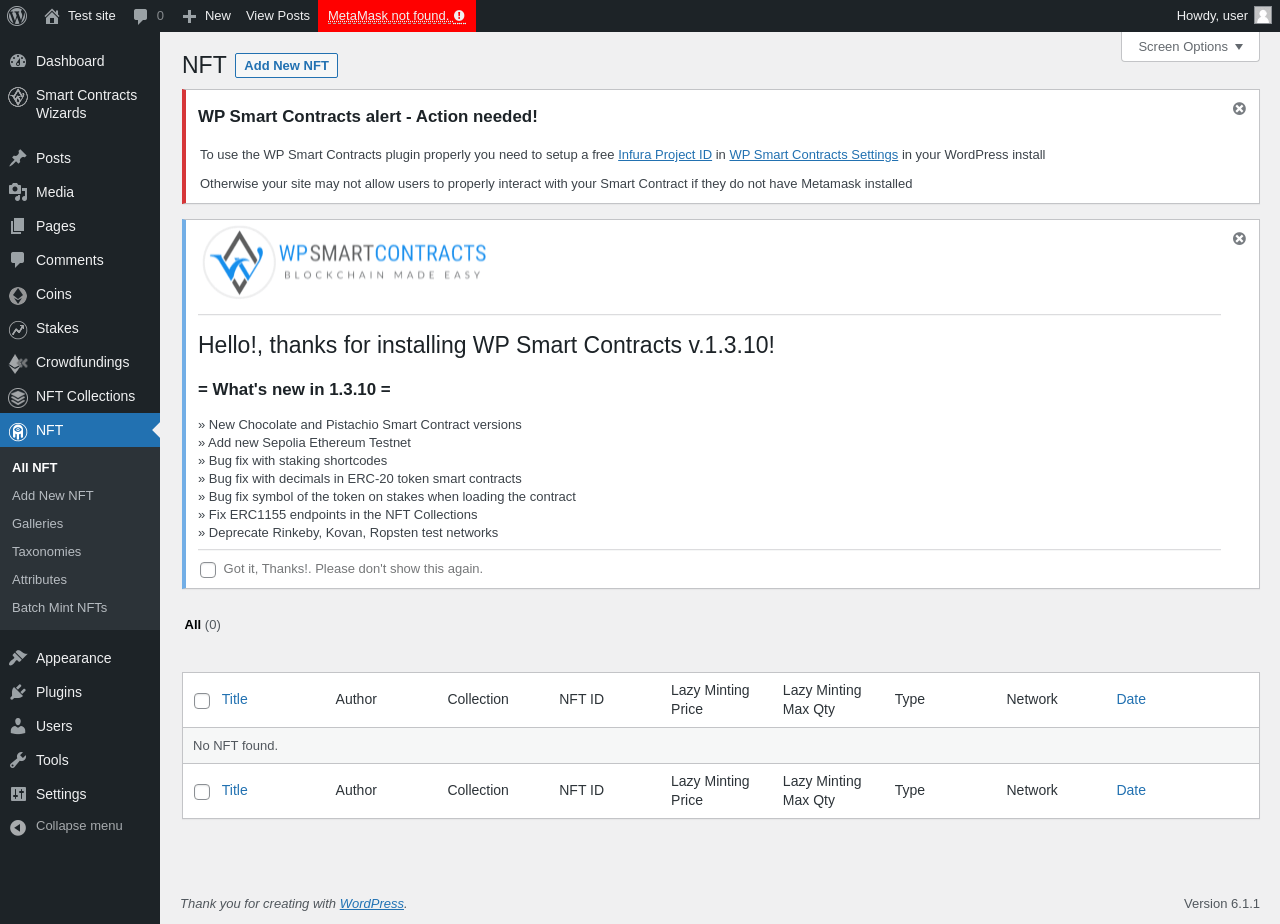
Task: Open the Infura Project ID link
Action: pyautogui.click(x=665, y=154)
